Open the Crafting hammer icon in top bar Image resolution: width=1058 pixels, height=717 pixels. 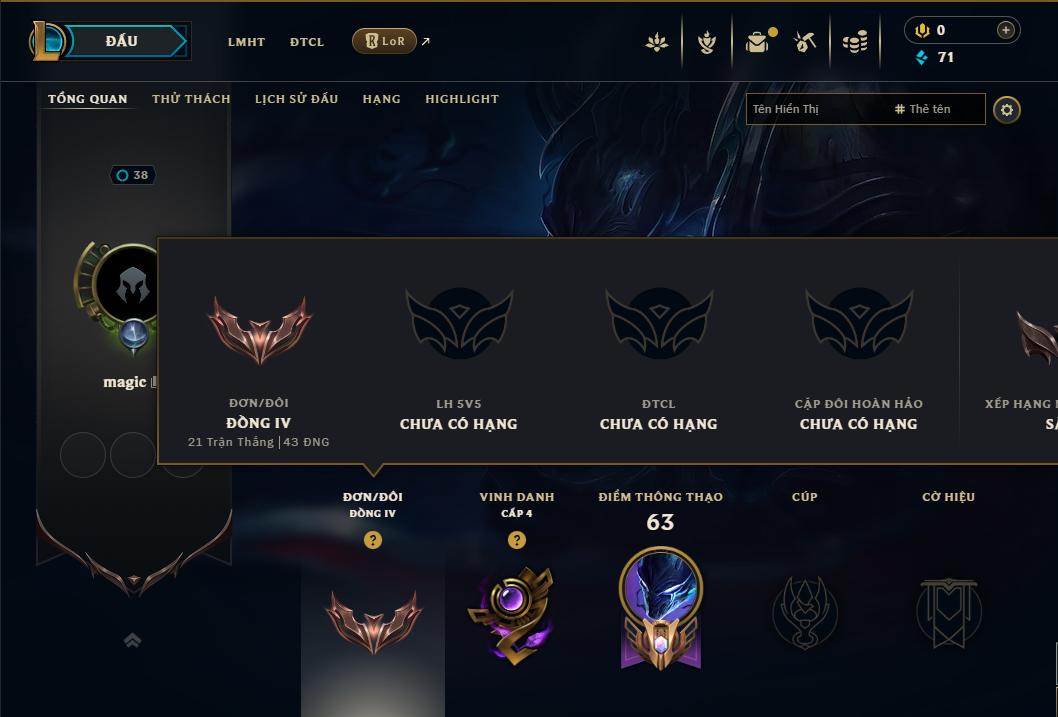click(x=804, y=42)
